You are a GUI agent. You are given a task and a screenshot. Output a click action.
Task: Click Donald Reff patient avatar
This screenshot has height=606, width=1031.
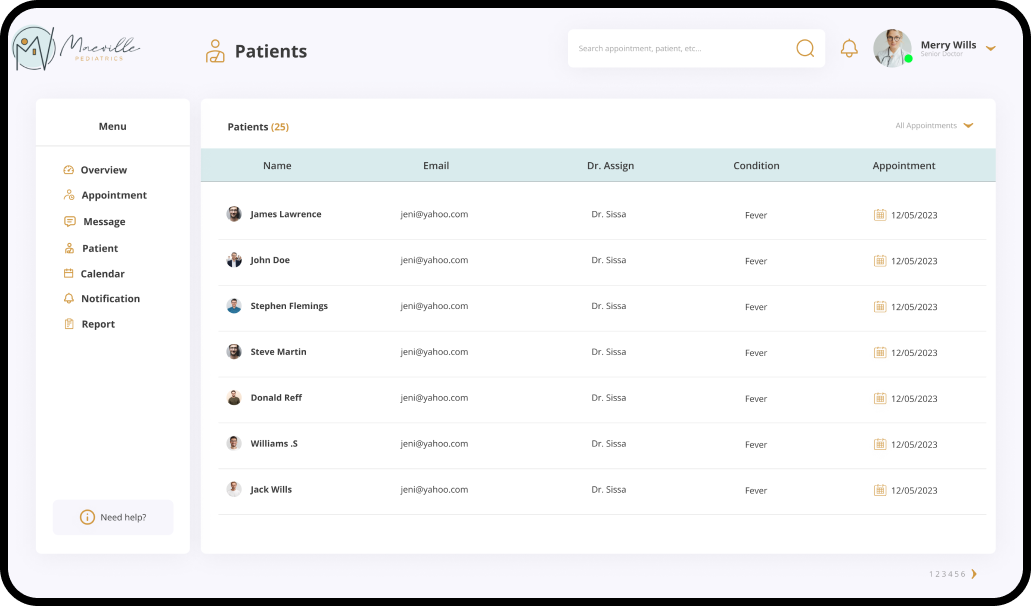(234, 398)
